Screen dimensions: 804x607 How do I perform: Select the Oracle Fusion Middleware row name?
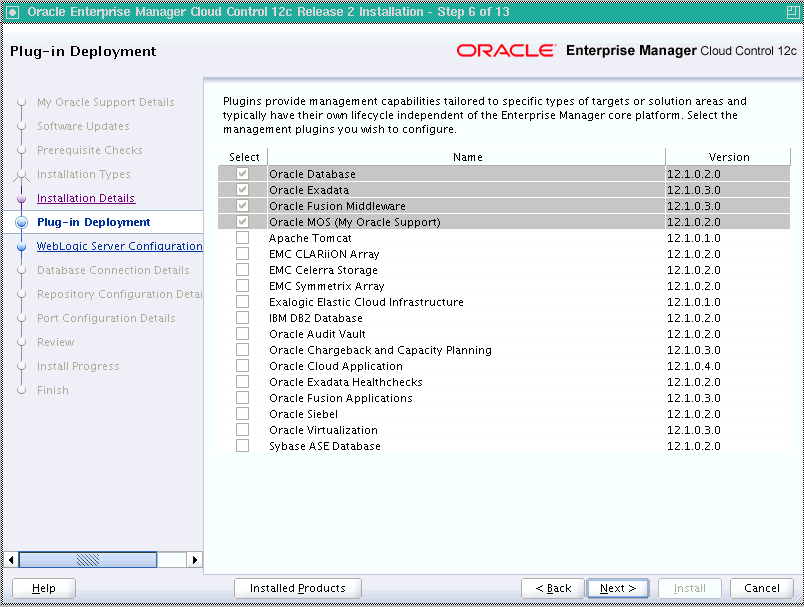pos(337,206)
